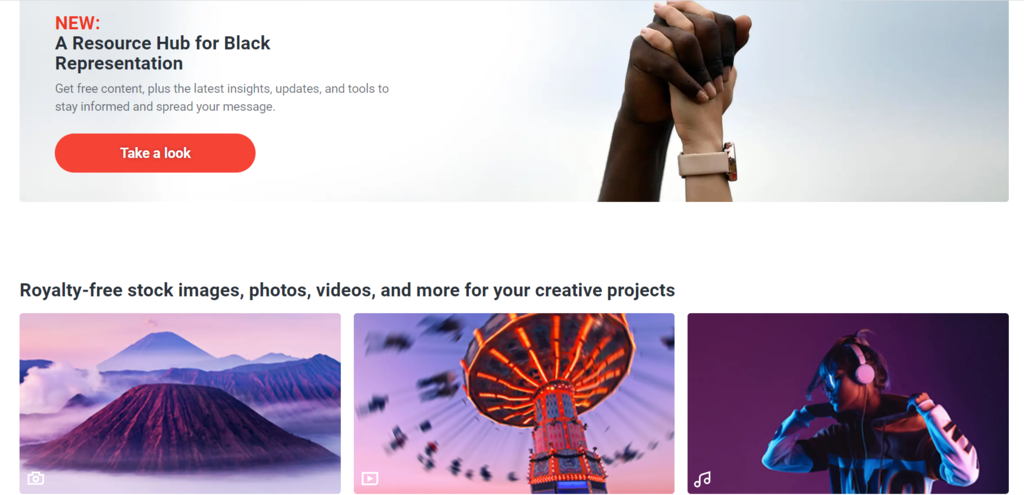1024x495 pixels.
Task: Open the purple volcano mountain thumbnail
Action: click(x=180, y=404)
